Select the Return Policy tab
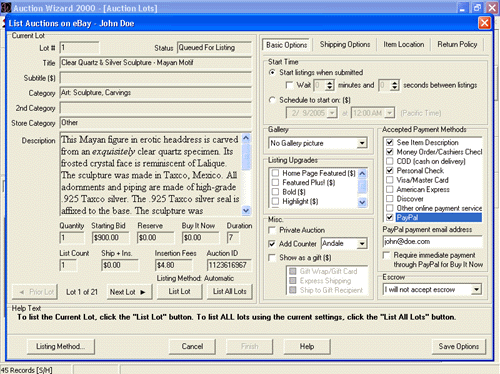500x374 pixels. (457, 45)
